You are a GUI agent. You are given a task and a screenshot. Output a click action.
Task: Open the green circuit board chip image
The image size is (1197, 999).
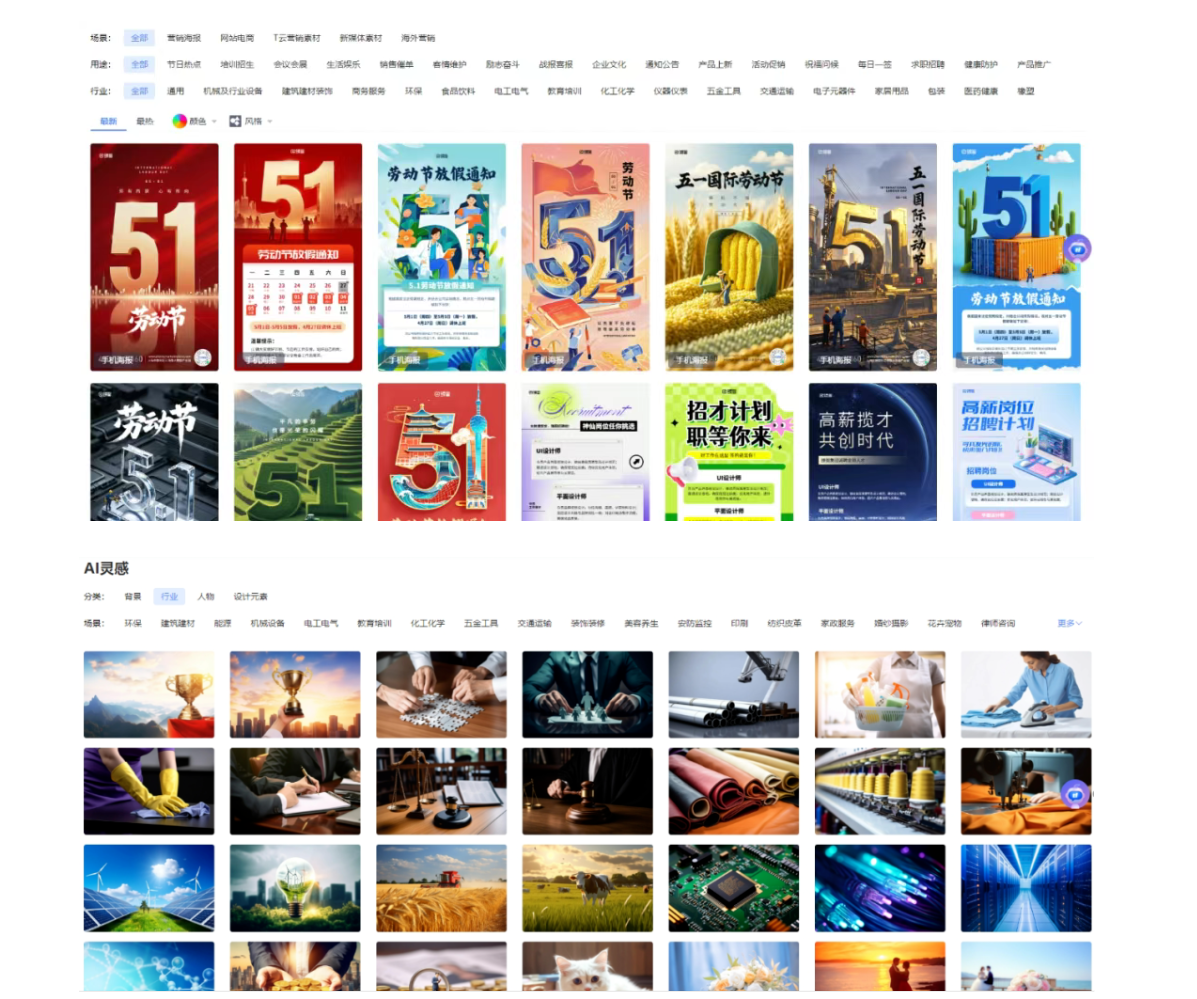[733, 887]
